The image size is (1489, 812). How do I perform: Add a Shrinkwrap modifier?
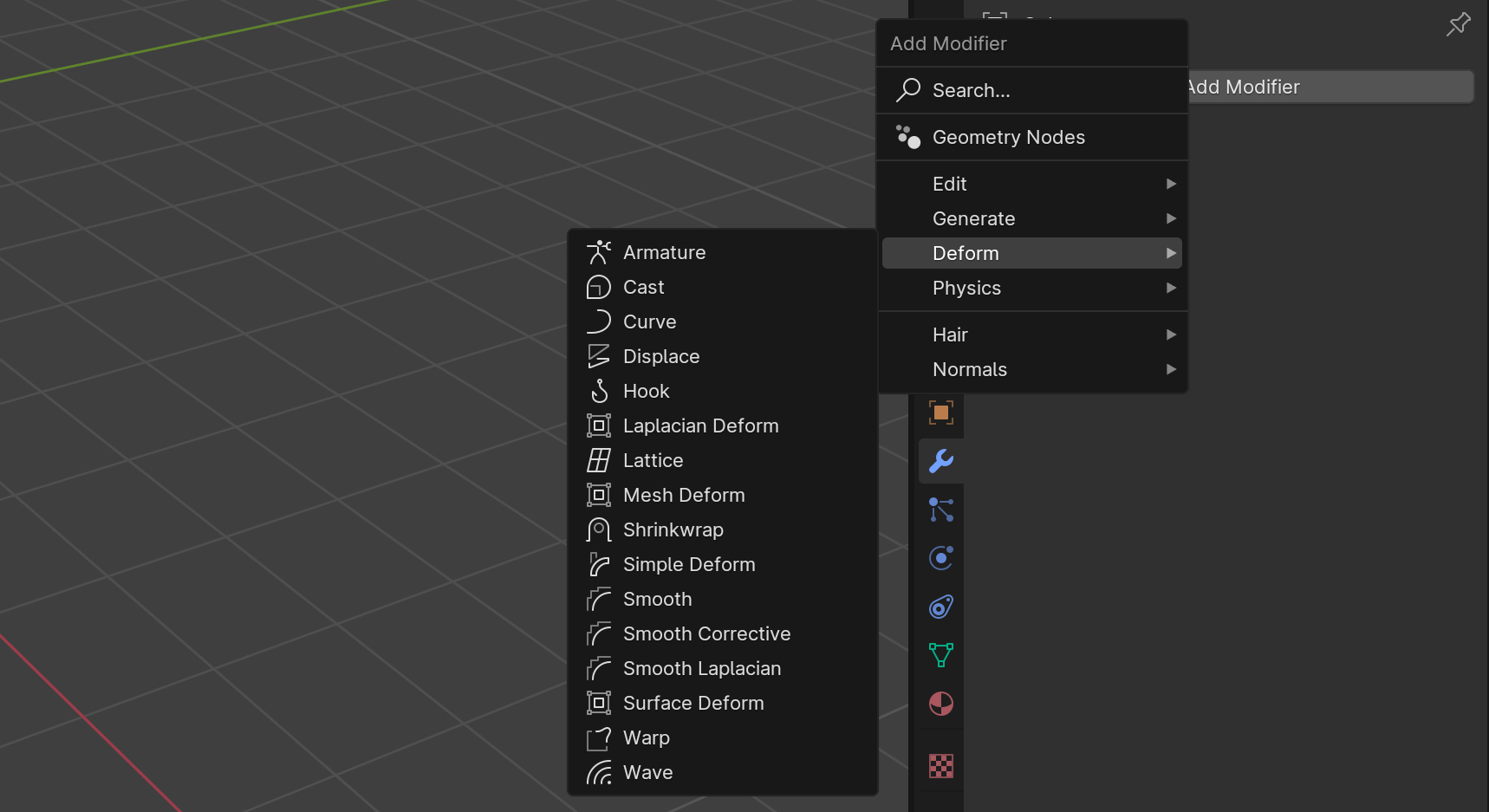(x=723, y=529)
